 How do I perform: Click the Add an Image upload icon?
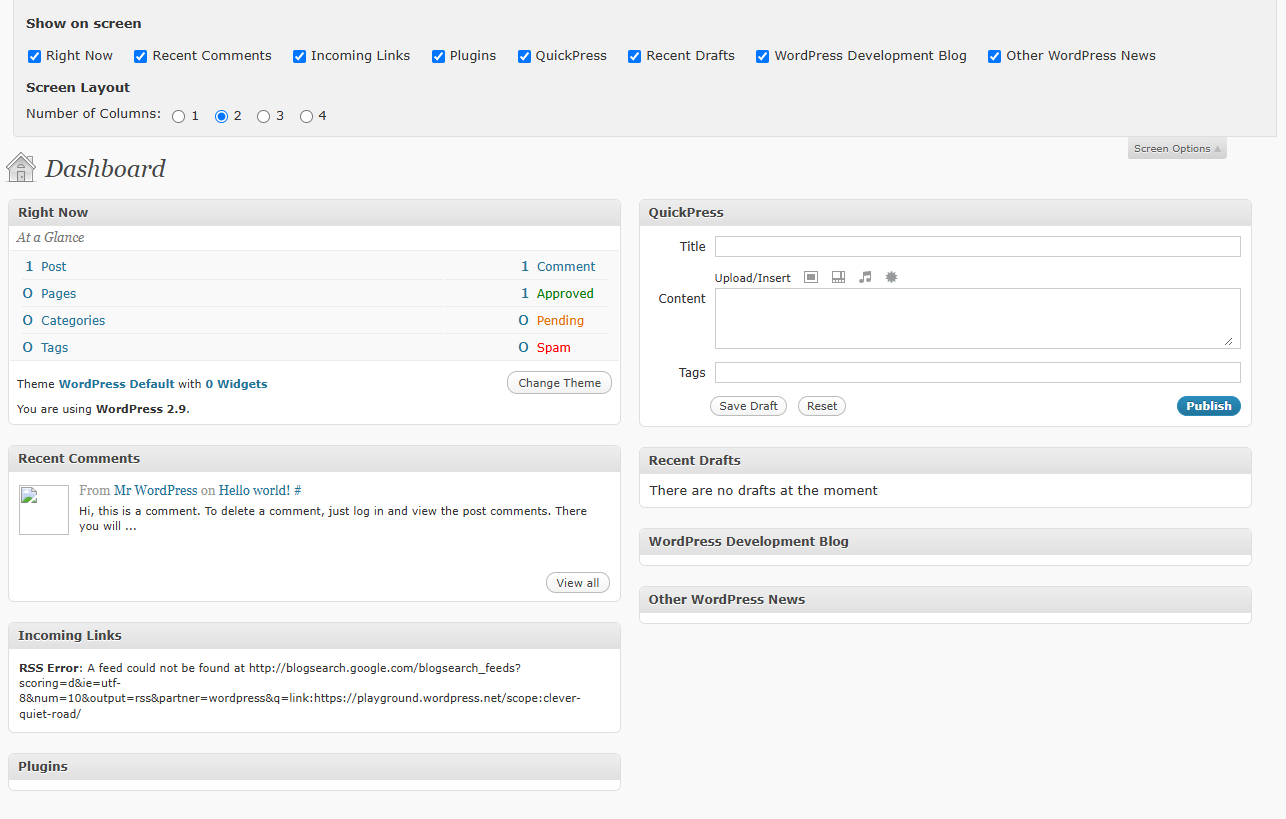(811, 277)
